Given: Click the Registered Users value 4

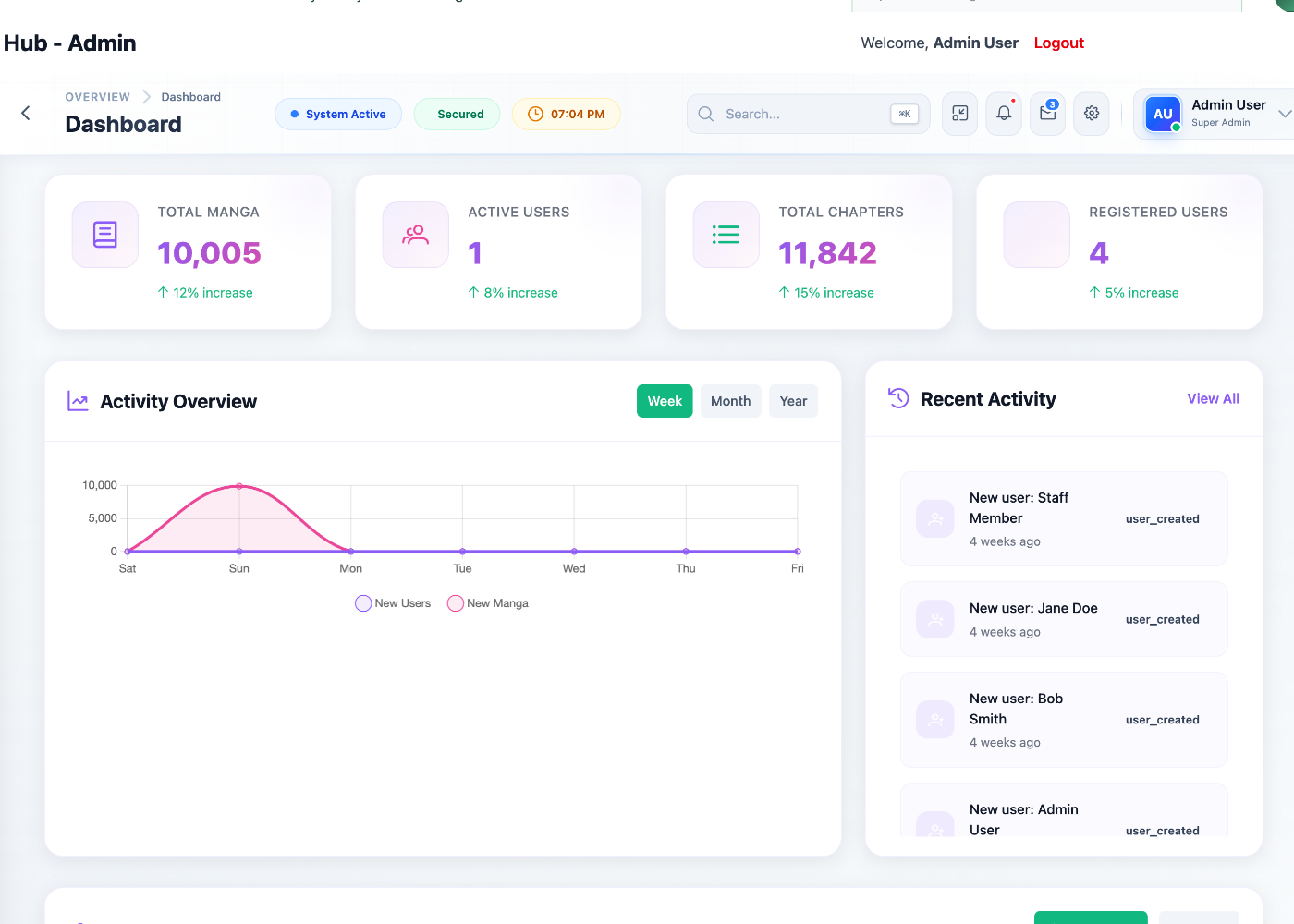Looking at the screenshot, I should click(x=1099, y=253).
